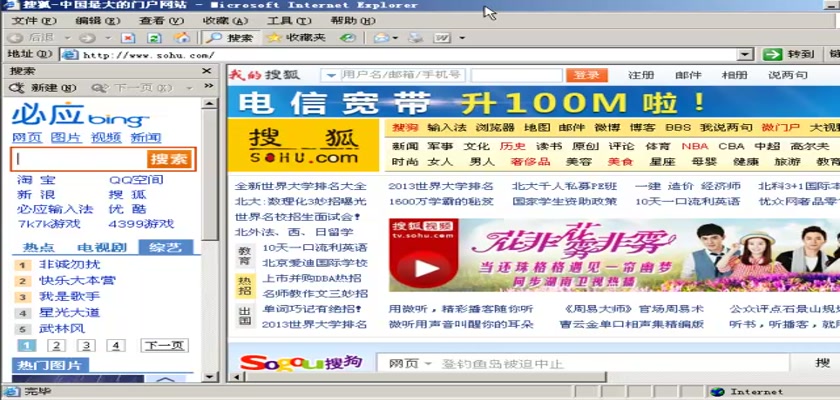
Task: Click the page horizontal scrollbar left arrow
Action: (x=236, y=376)
